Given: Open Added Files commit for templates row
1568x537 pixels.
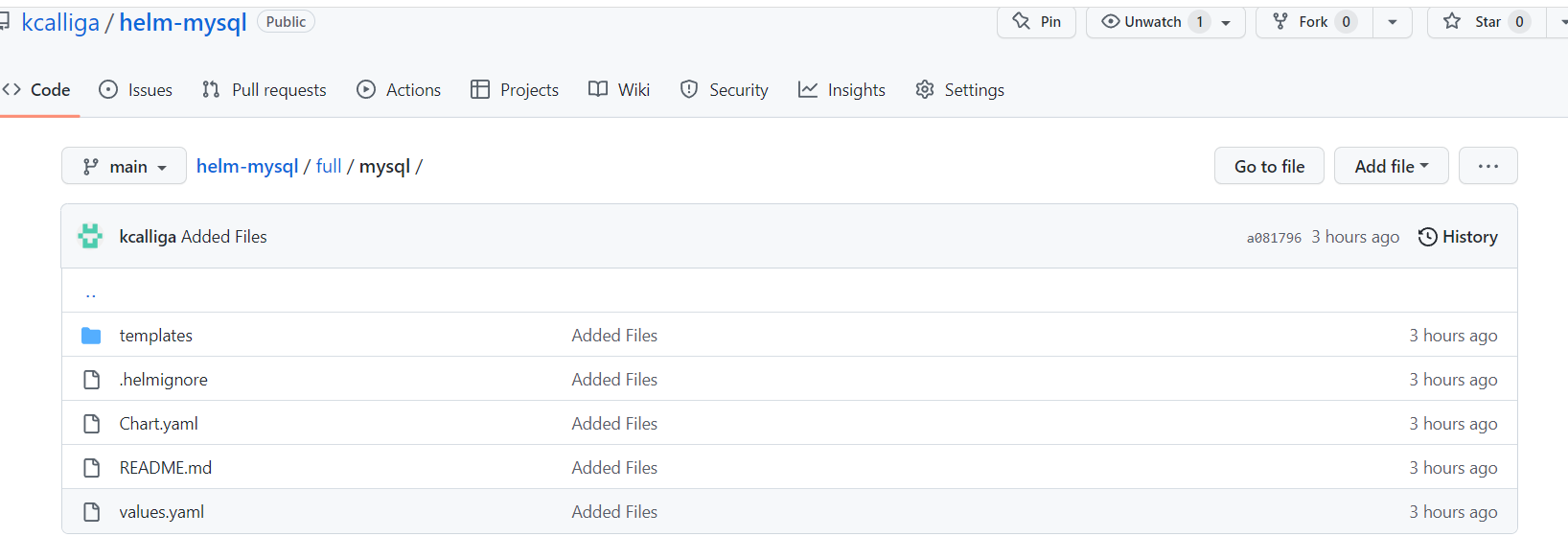Looking at the screenshot, I should pyautogui.click(x=614, y=335).
